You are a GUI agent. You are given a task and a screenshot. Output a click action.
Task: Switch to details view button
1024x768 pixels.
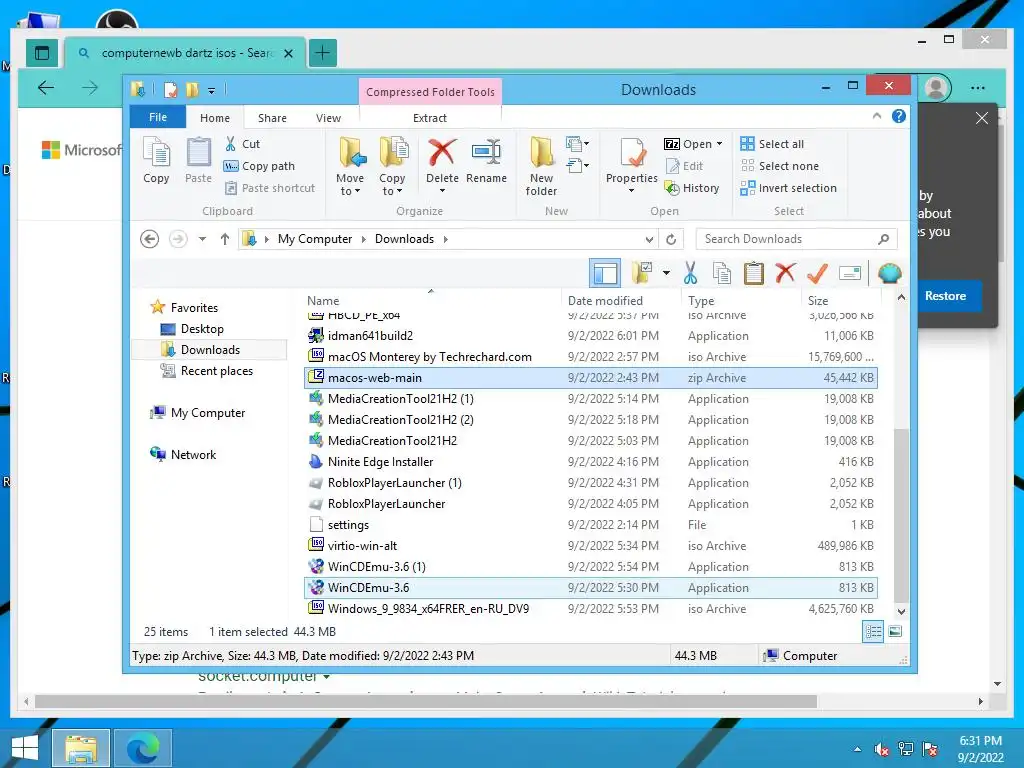(x=872, y=632)
